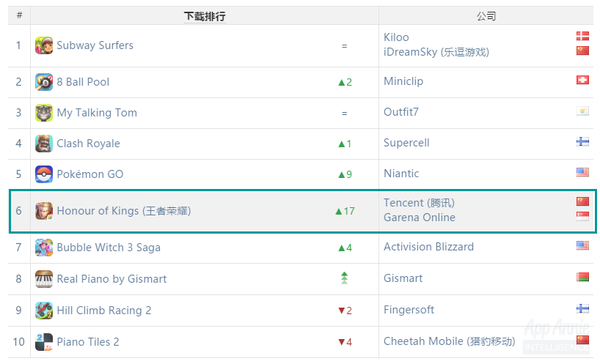The width and height of the screenshot is (600, 364).
Task: Open the Bubble Witch 3 Saga link
Action: pos(108,248)
